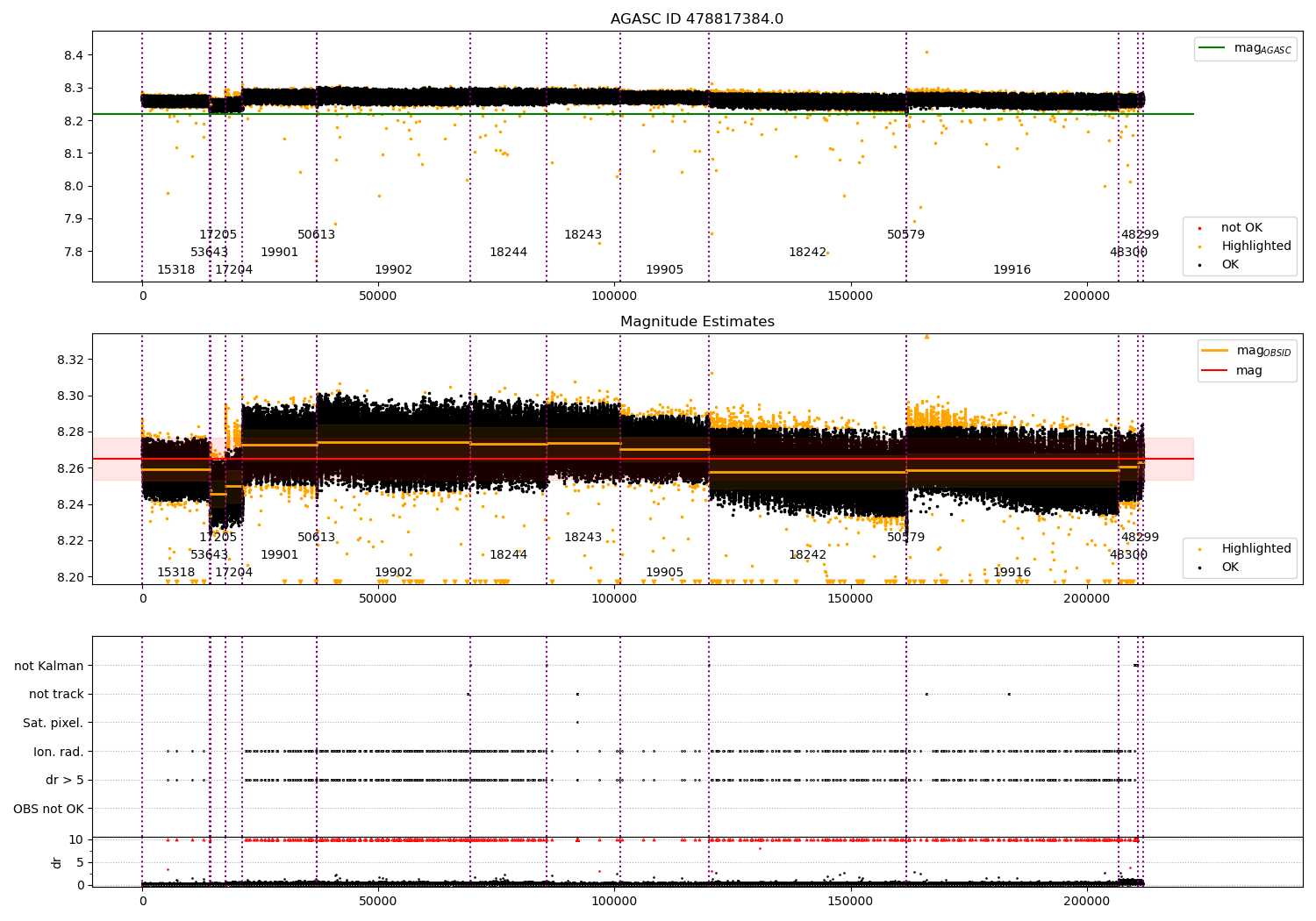Click the orange line swatch beside mag OBSID
The height and width of the screenshot is (921, 1316).
(1215, 351)
